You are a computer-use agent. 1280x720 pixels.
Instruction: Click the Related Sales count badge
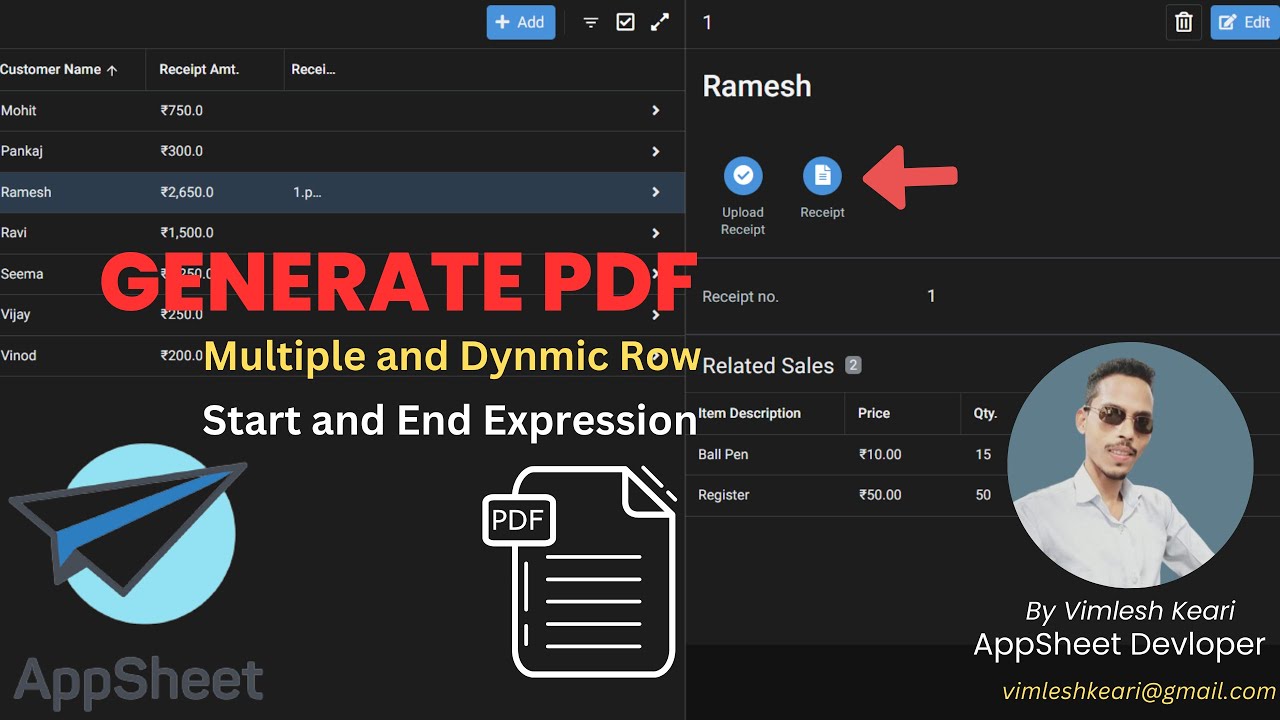point(853,365)
